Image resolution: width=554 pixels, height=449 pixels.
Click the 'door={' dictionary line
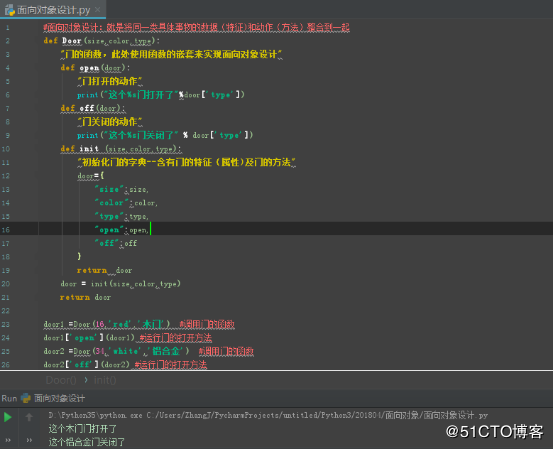point(90,176)
